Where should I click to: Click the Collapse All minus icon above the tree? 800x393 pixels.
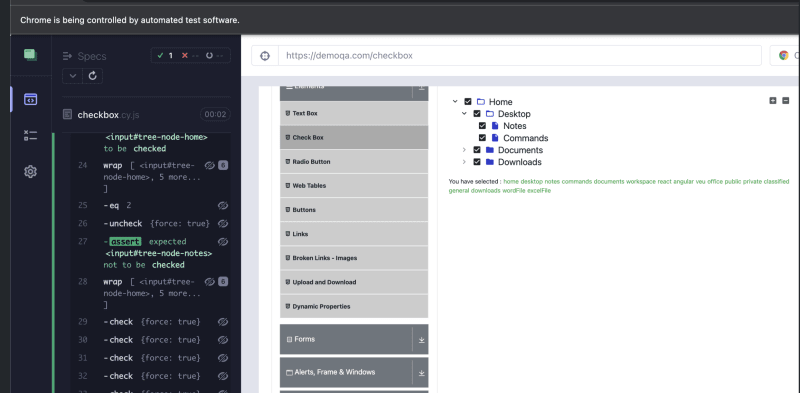(786, 101)
